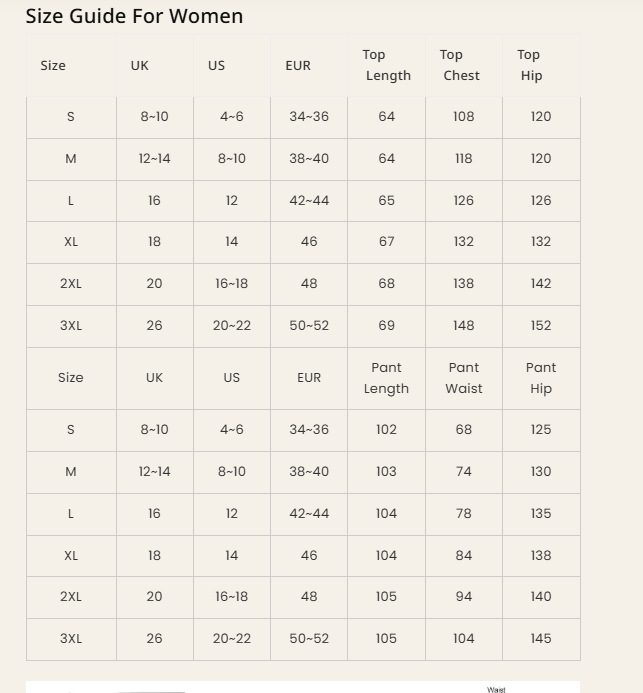The width and height of the screenshot is (643, 693).
Task: Select the Pant Hip value 125
Action: pos(541,430)
